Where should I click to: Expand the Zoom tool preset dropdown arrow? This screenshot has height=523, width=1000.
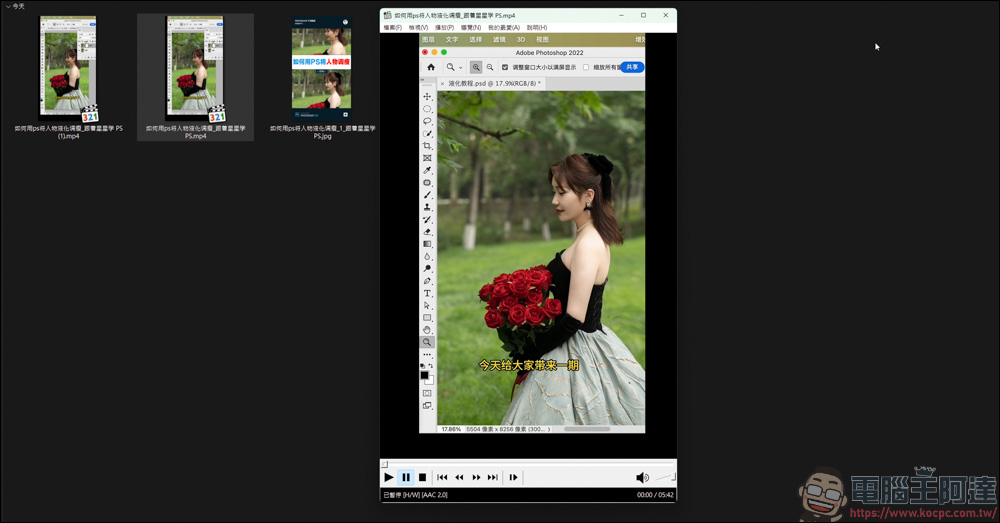[x=461, y=67]
